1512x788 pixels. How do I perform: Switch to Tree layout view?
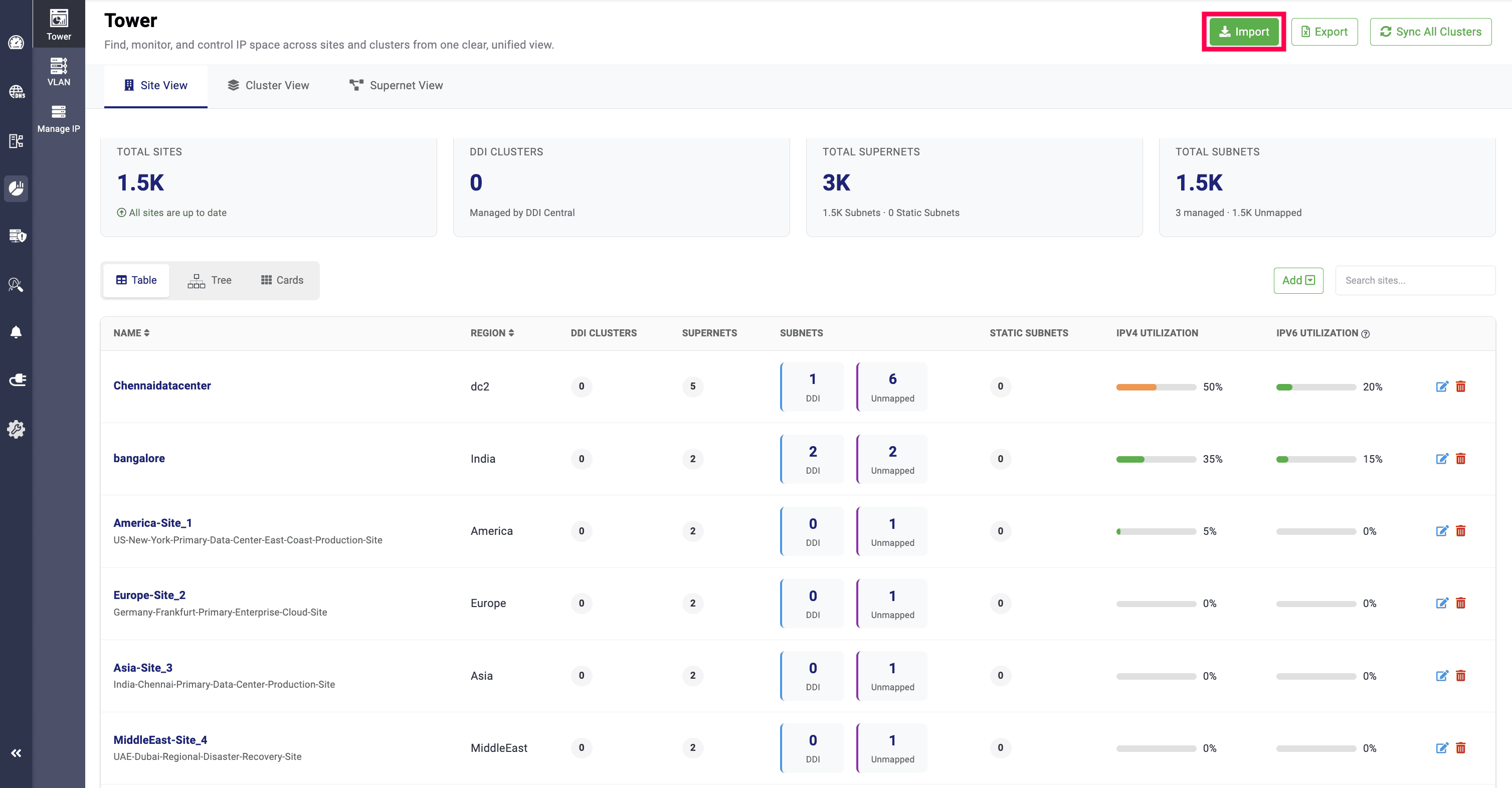coord(210,281)
